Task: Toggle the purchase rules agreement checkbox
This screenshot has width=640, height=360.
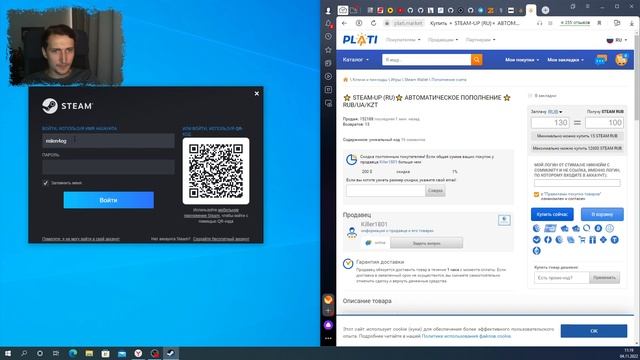Action: [x=536, y=195]
